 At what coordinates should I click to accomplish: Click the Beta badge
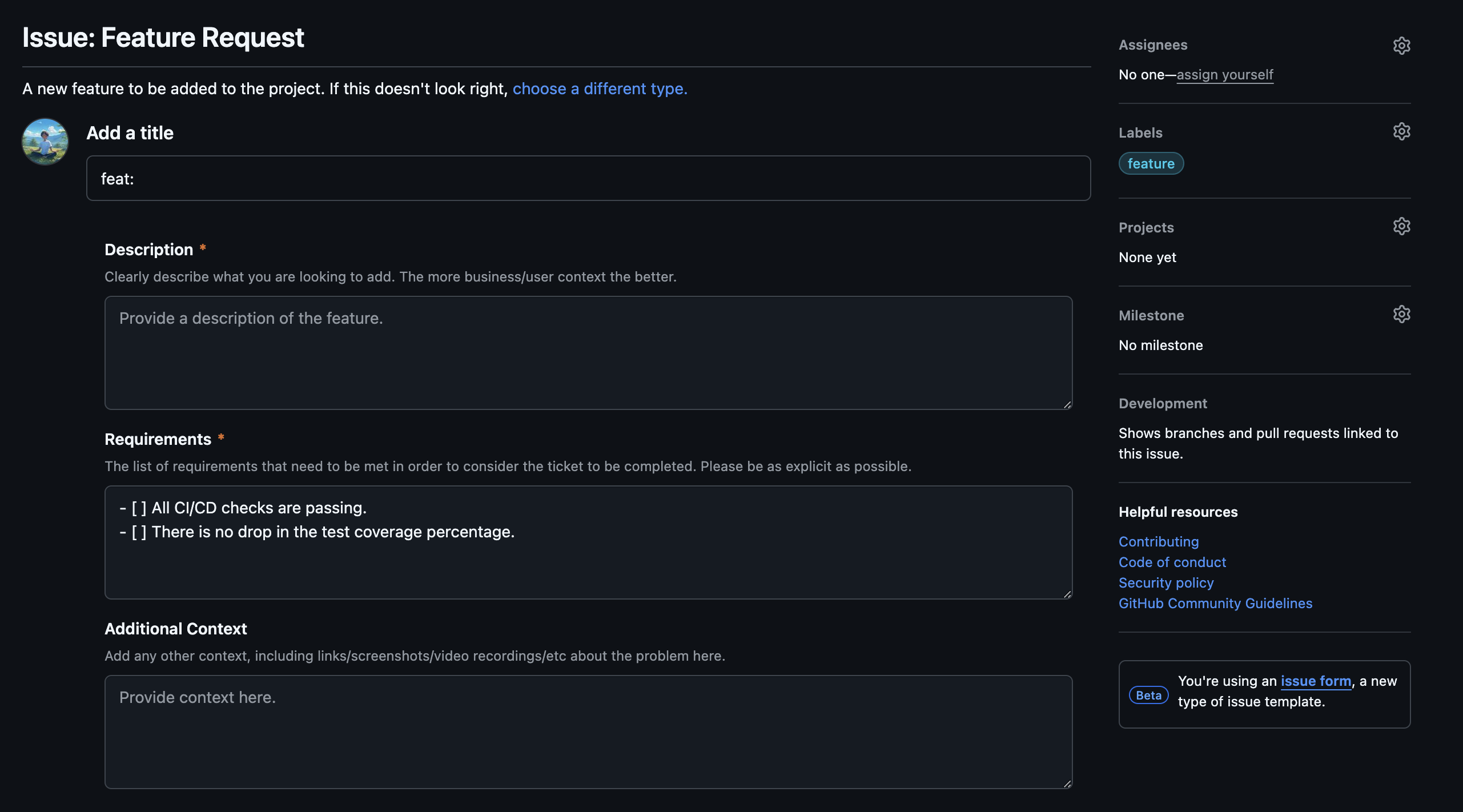coord(1148,695)
